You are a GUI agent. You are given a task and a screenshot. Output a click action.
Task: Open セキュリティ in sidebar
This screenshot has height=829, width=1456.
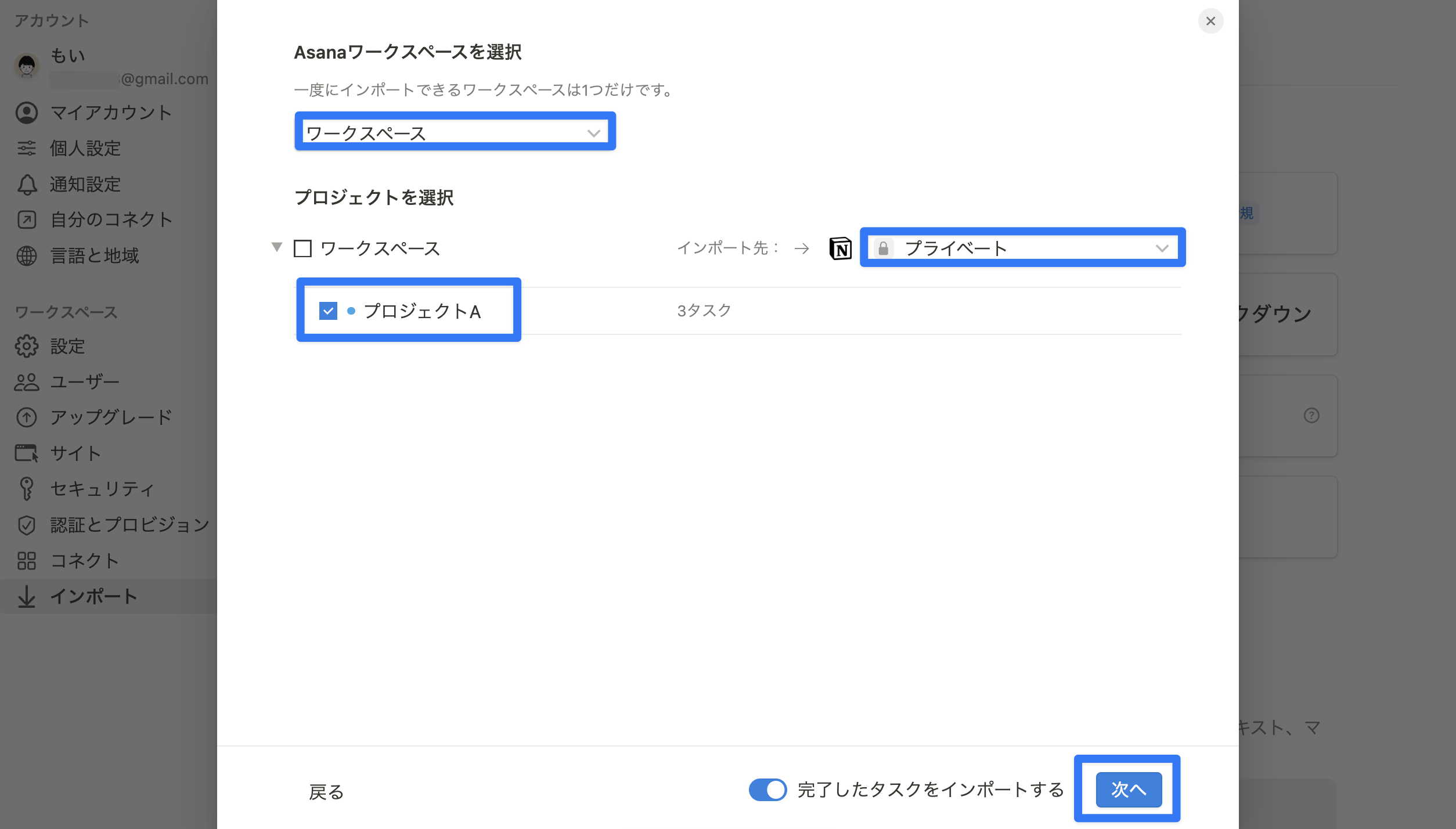[x=109, y=489]
